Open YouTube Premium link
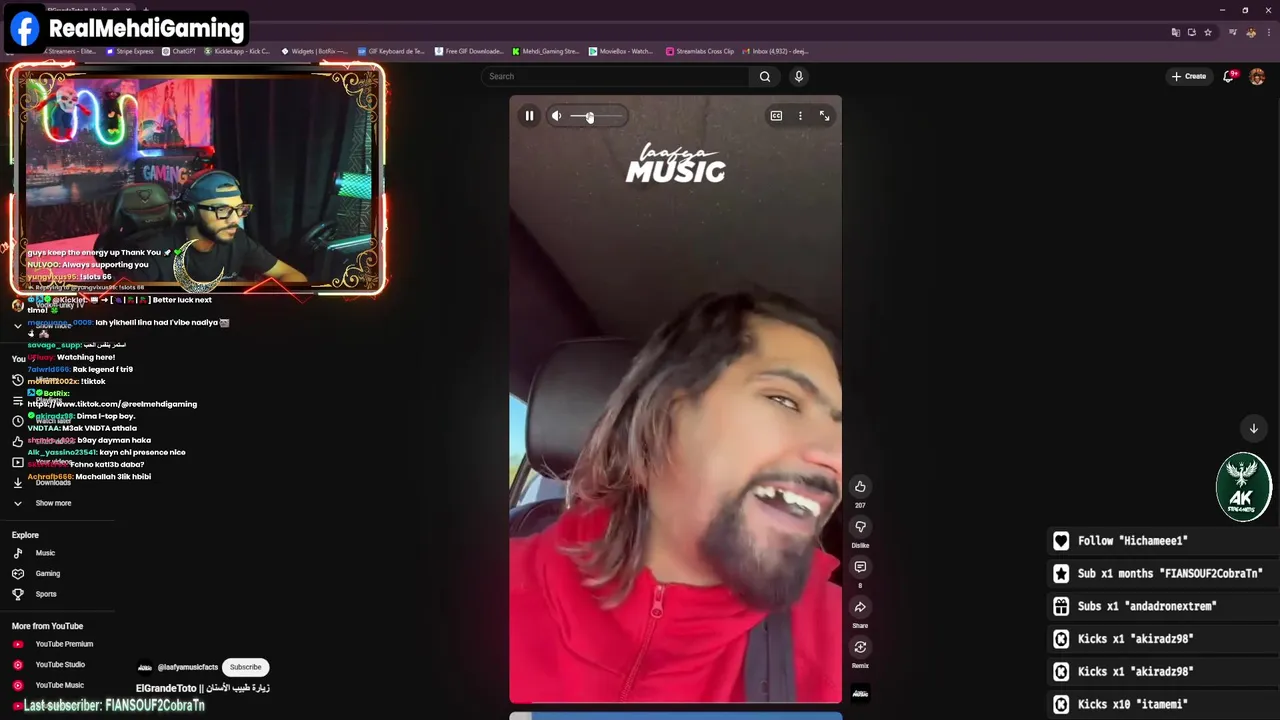 pyautogui.click(x=64, y=644)
